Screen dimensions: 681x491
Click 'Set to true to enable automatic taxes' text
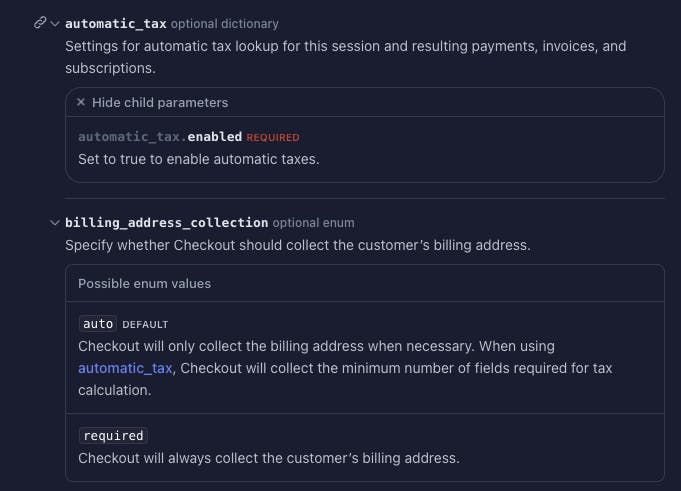[199, 159]
